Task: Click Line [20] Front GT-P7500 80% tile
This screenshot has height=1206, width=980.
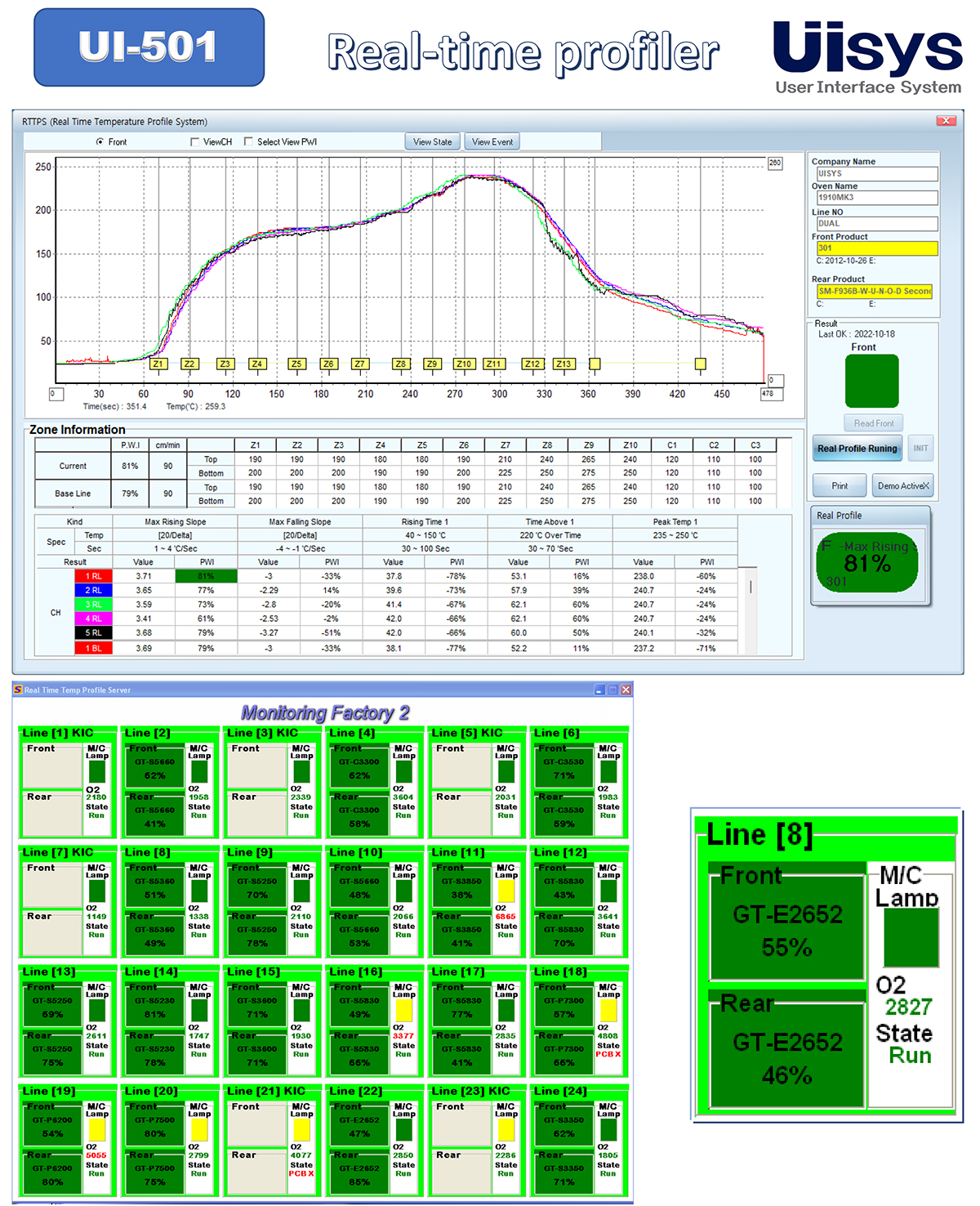Action: [x=154, y=1125]
